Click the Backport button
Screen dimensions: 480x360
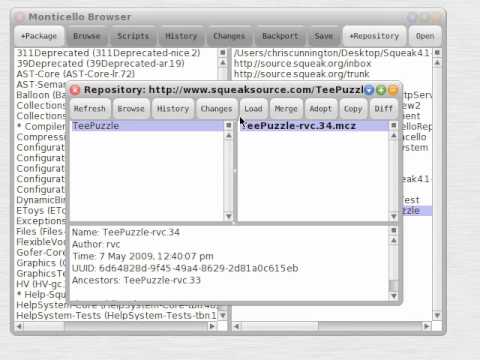(280, 36)
